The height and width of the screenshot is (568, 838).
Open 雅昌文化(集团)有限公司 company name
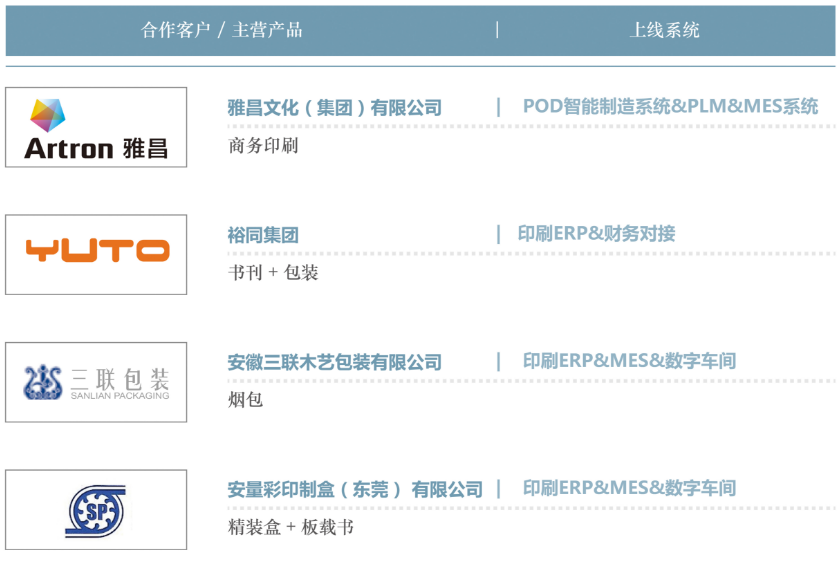(x=334, y=108)
